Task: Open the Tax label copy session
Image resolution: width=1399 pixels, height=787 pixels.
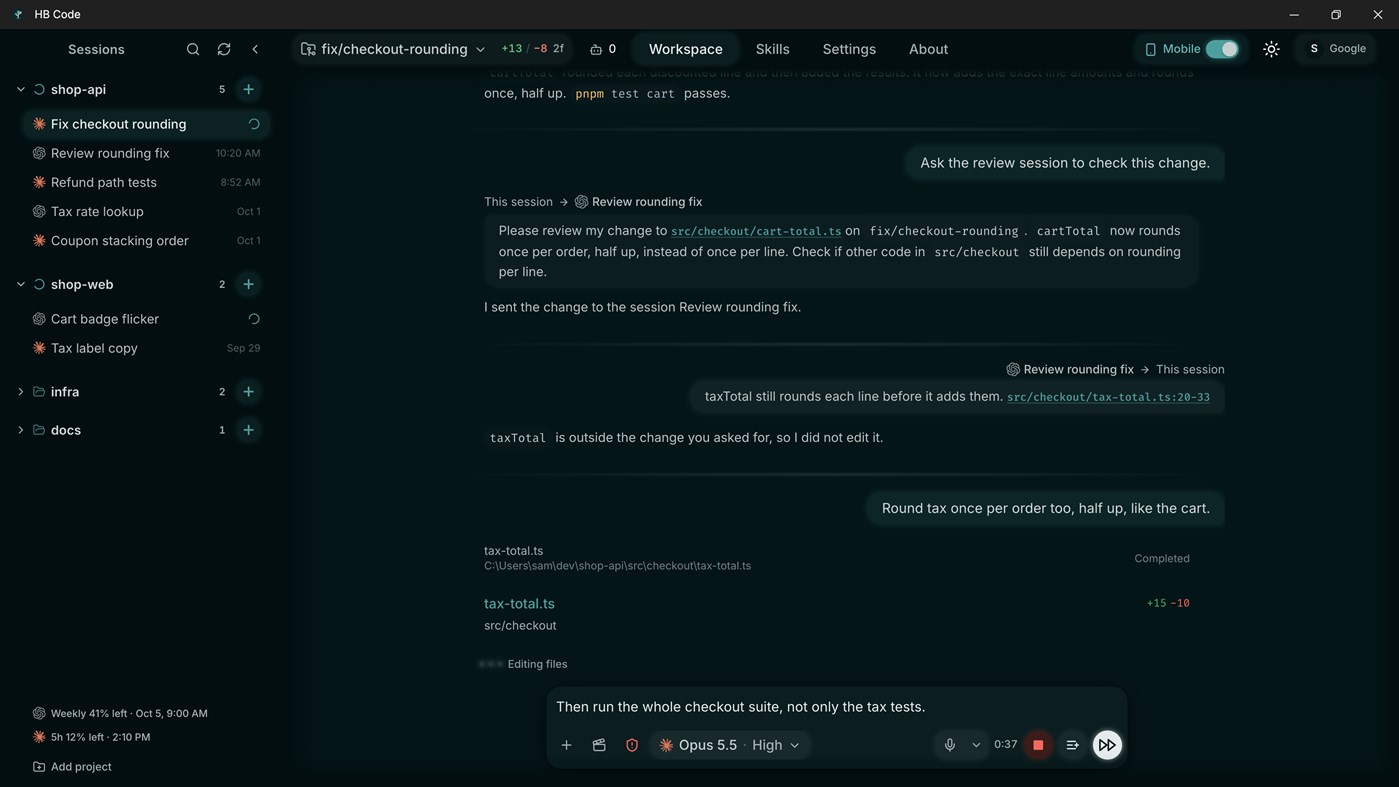Action: pos(146,348)
